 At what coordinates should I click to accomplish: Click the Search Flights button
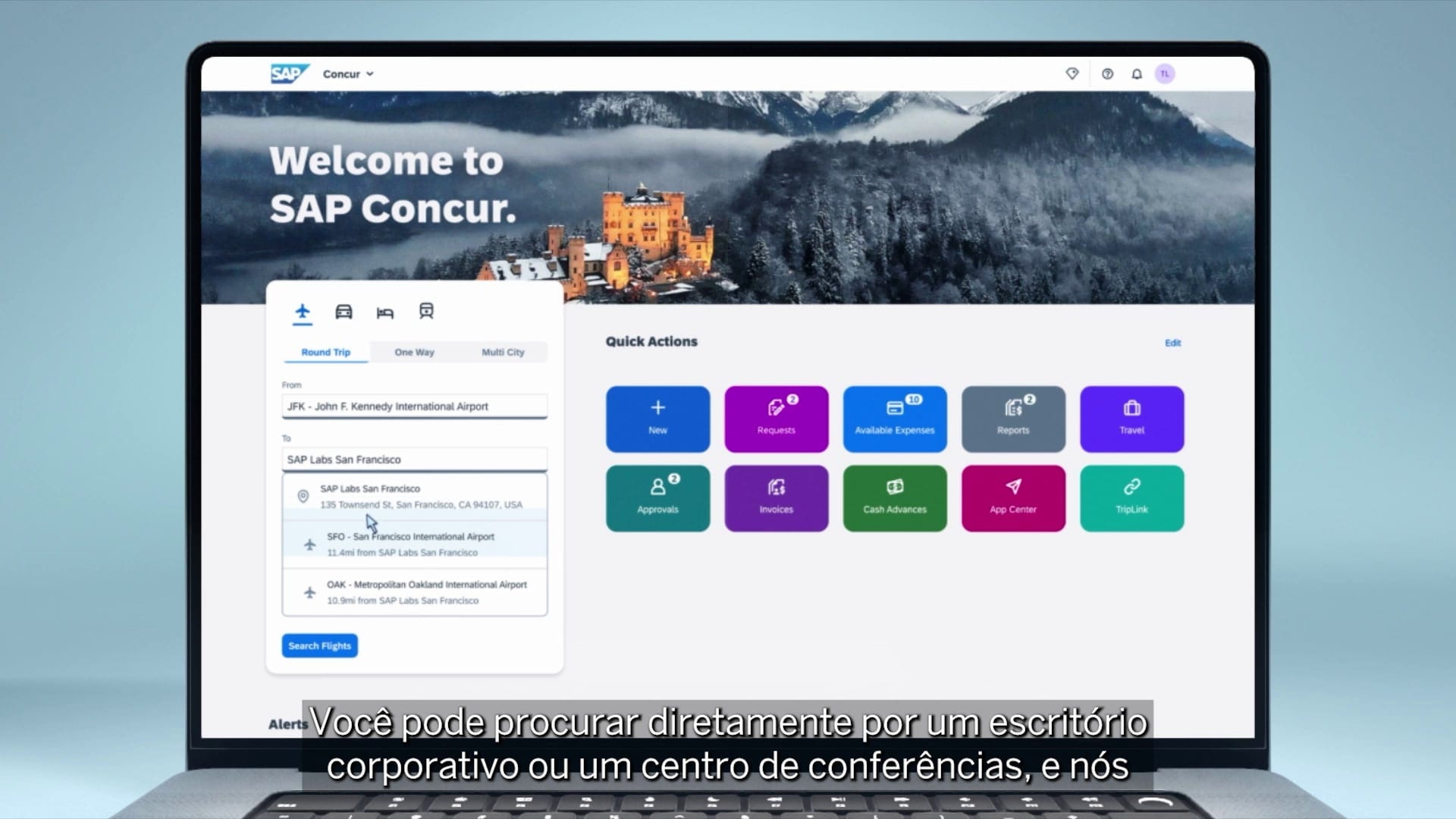pyautogui.click(x=319, y=645)
